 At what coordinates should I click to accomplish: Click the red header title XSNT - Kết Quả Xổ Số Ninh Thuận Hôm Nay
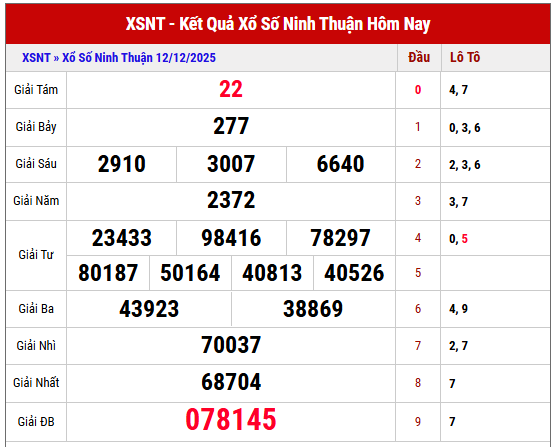[278, 24]
